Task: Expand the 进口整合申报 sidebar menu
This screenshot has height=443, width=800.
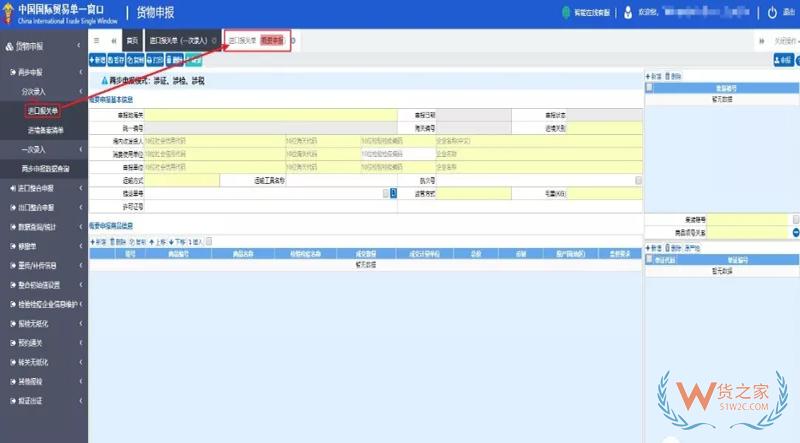Action: 42,188
